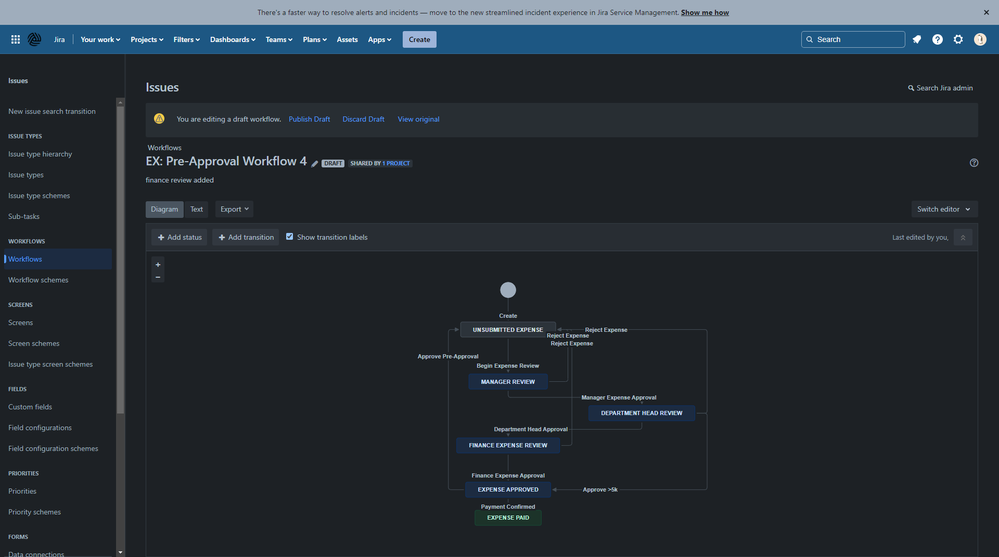Image resolution: width=999 pixels, height=557 pixels.
Task: Click View original link
Action: 419,119
